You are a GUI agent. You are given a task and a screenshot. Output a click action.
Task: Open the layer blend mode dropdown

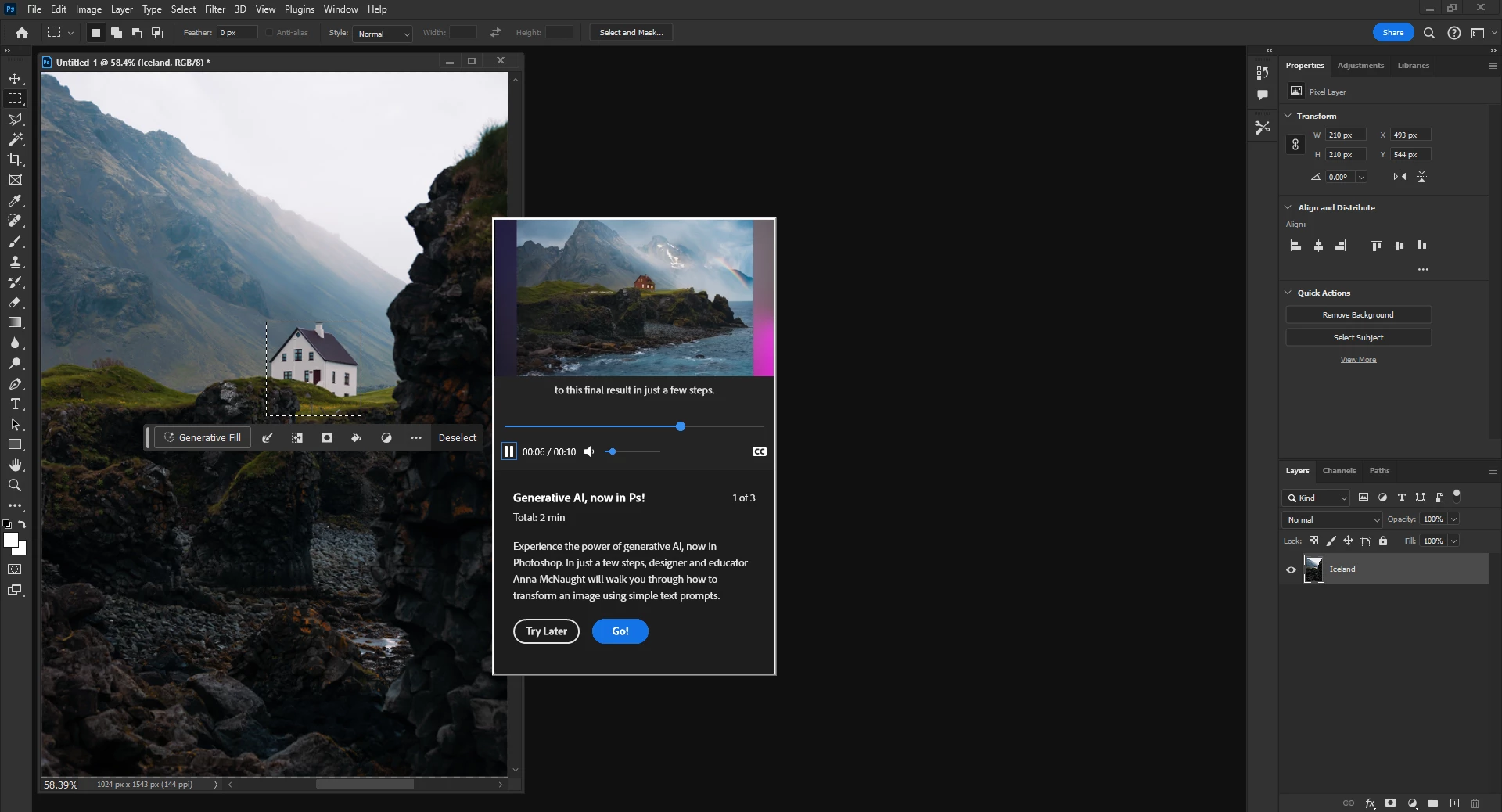click(1332, 519)
